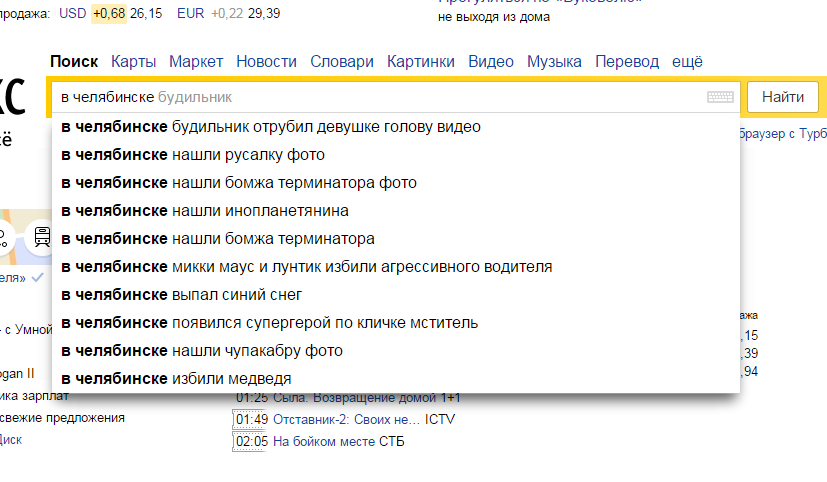
Task: Choose suggestion 'нашли русалку фото'
Action: [396, 155]
